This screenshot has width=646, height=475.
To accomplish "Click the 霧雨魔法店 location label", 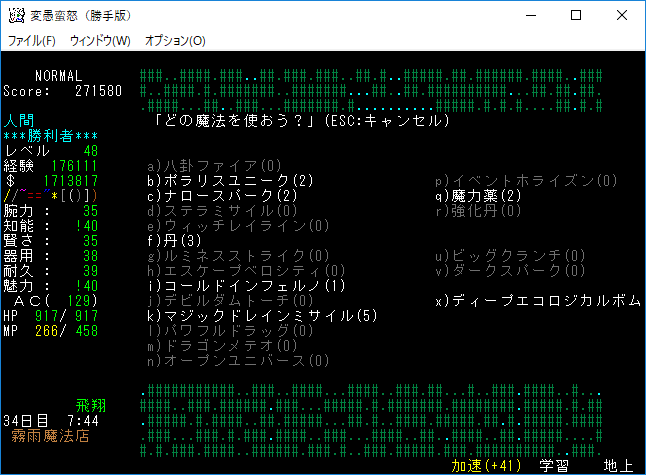I will 50,436.
